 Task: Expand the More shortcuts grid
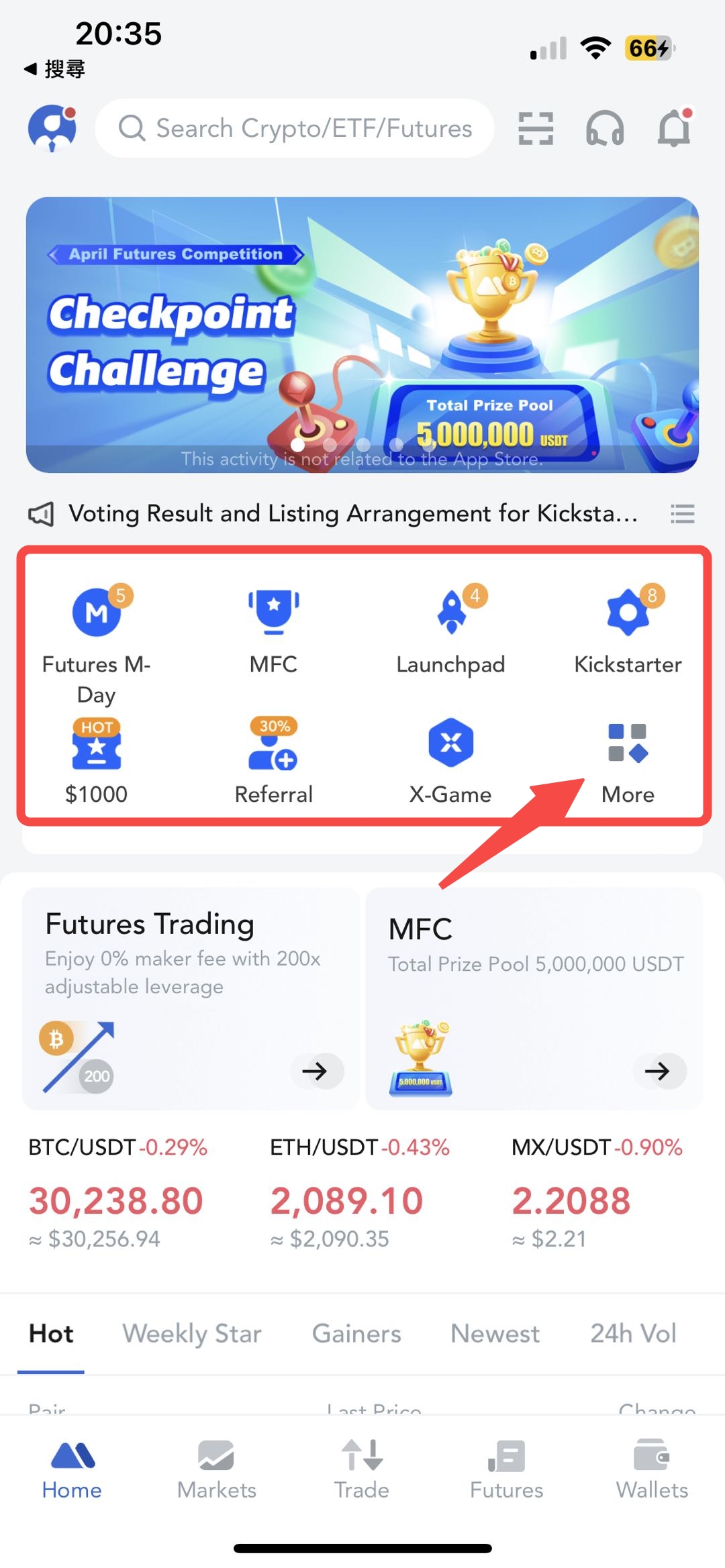click(628, 743)
